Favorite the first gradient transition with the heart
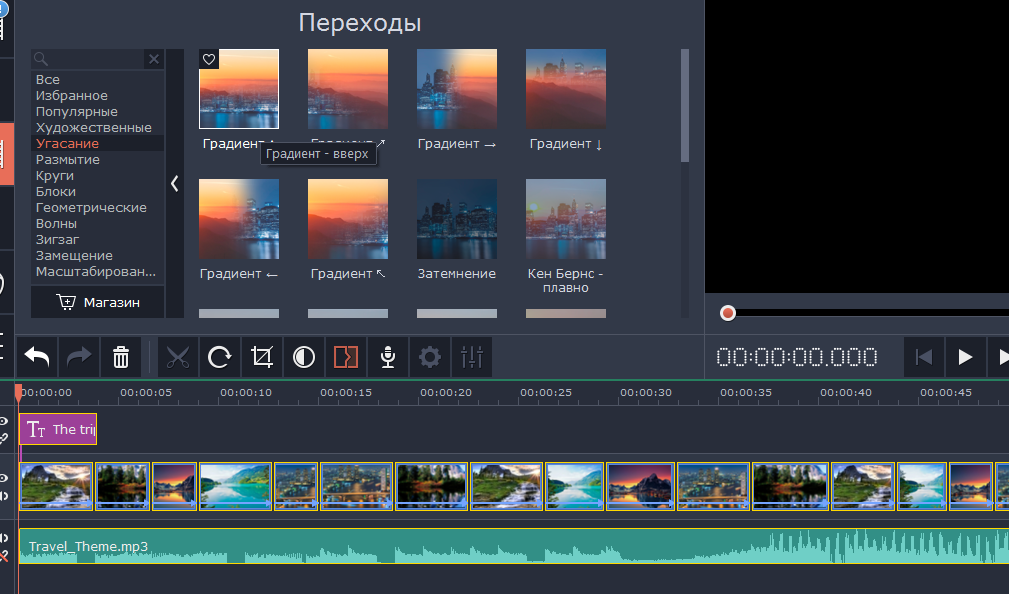 pos(209,60)
